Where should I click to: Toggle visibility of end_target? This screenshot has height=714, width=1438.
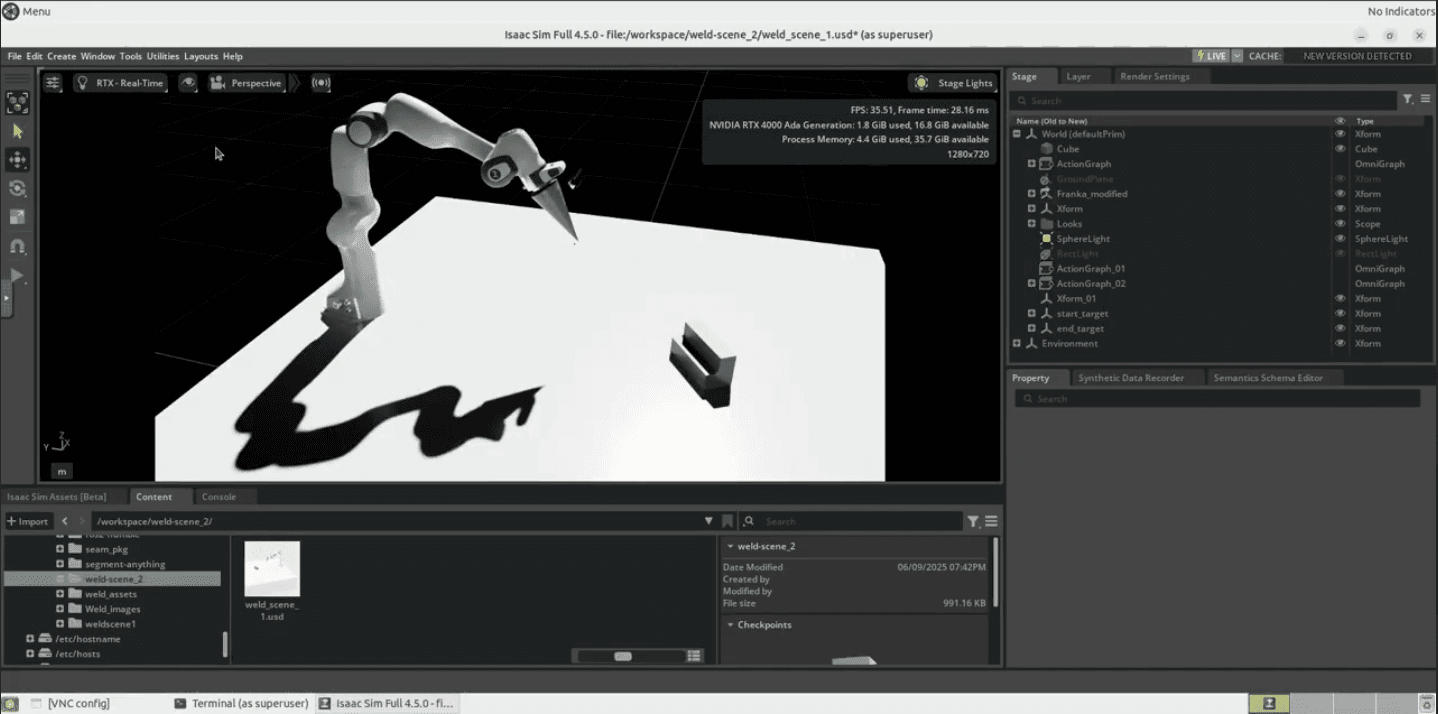click(x=1340, y=329)
